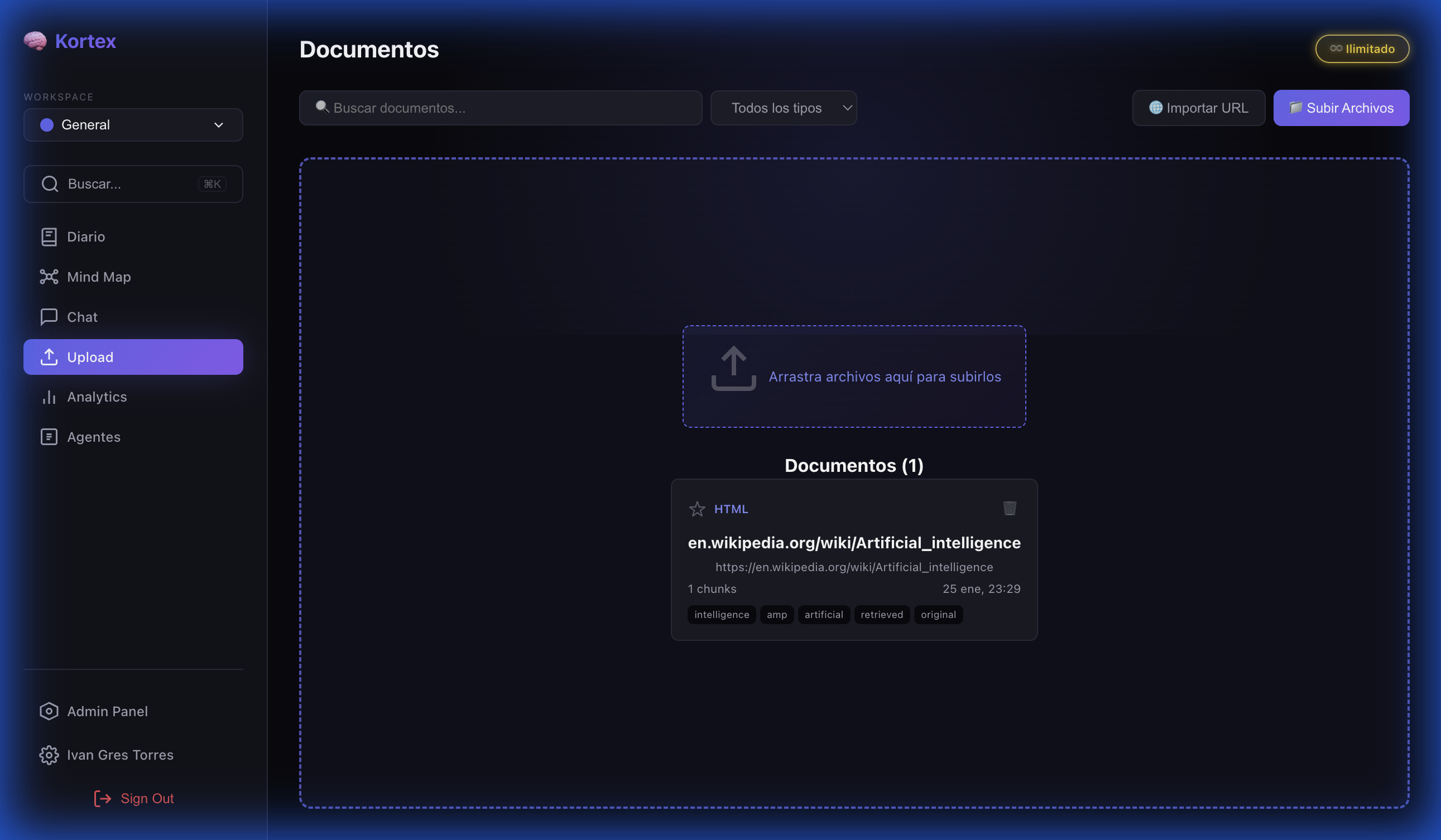Open Diario via its journal icon
The image size is (1441, 840).
49,236
